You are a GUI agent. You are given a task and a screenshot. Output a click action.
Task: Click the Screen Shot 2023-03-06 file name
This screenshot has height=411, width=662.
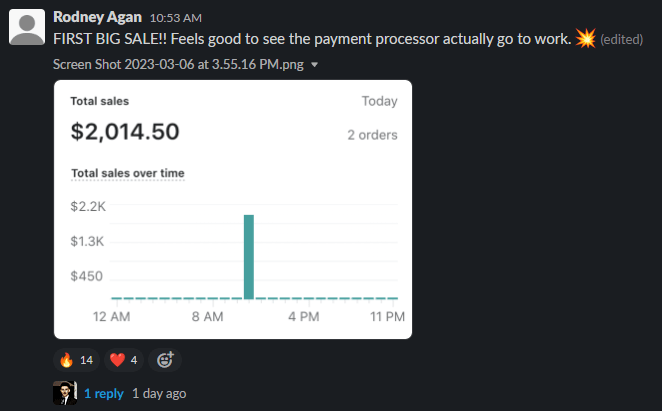[x=178, y=65]
